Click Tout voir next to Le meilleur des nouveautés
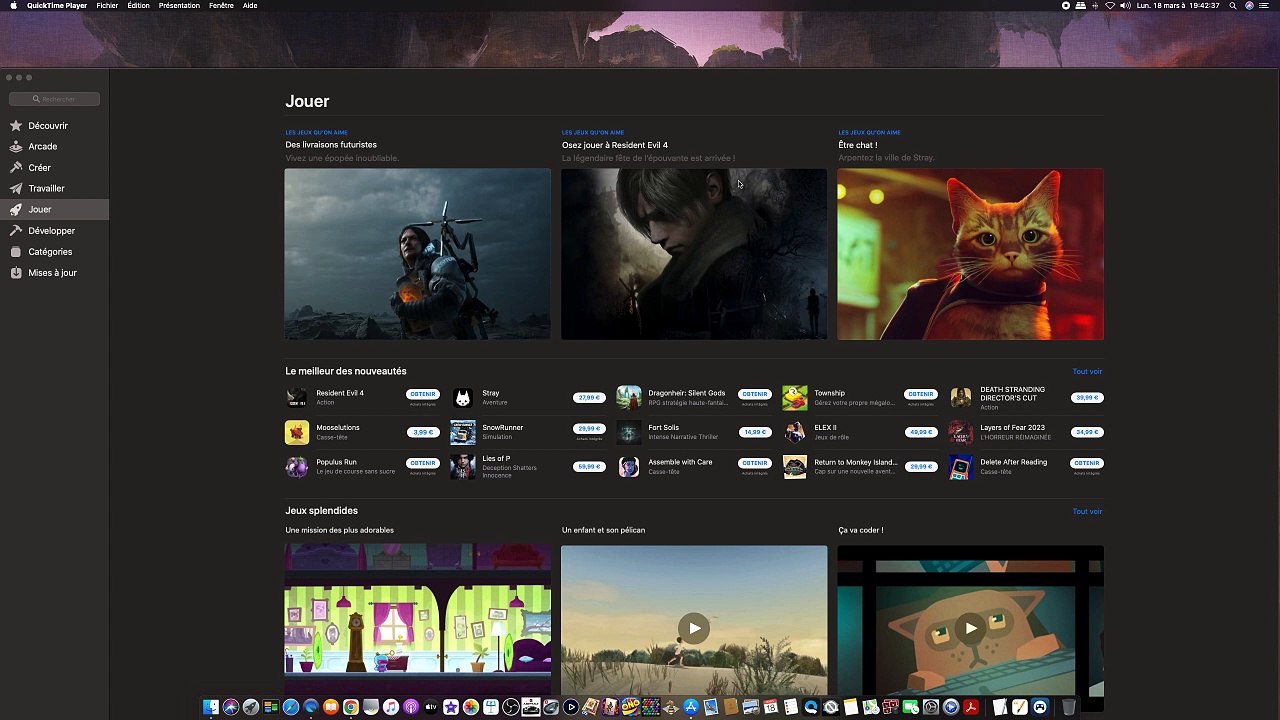 coord(1087,372)
